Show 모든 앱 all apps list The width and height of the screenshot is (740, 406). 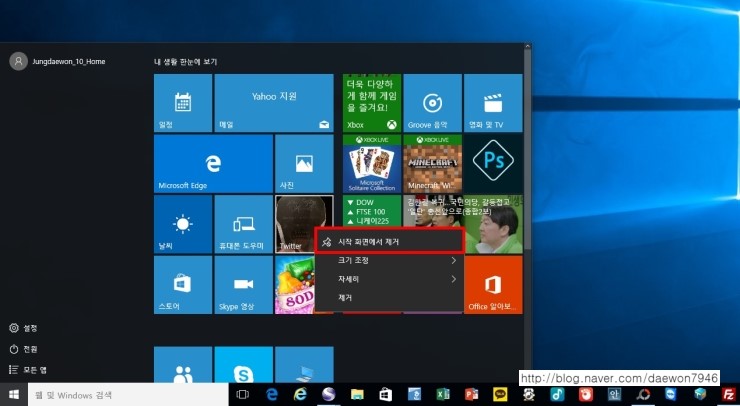(x=28, y=370)
